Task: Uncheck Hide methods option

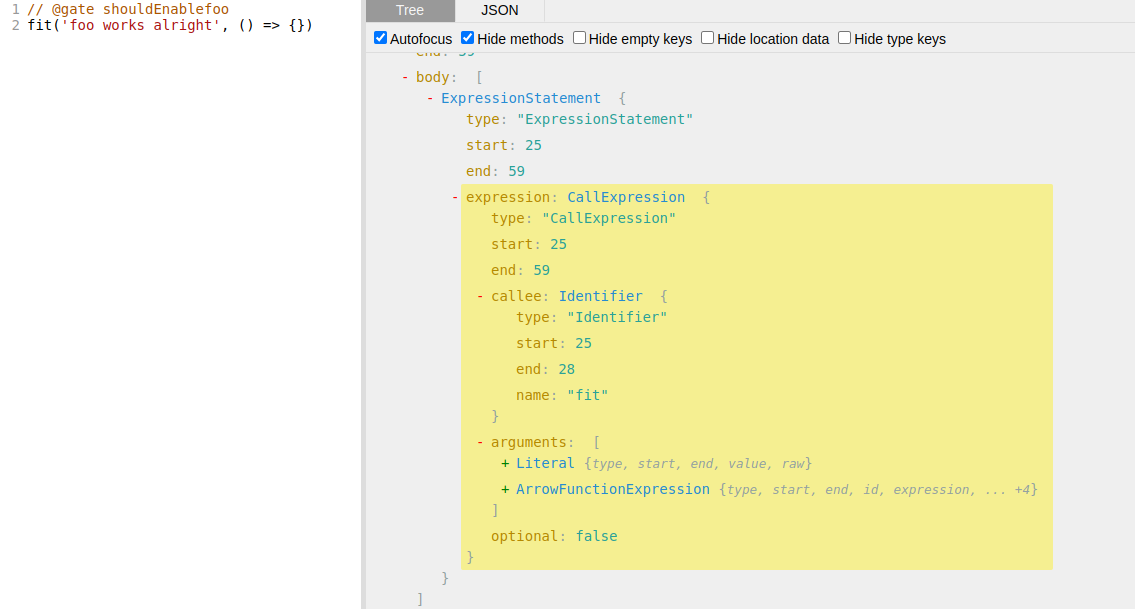Action: [468, 38]
